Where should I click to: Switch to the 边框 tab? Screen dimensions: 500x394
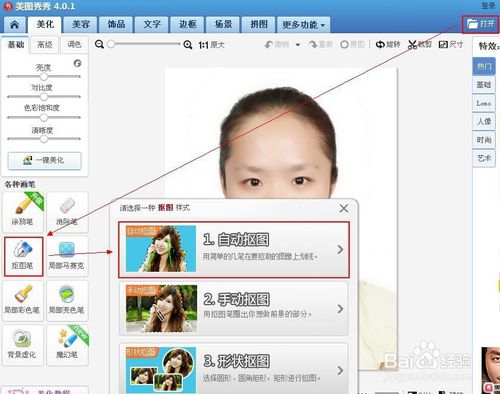point(187,25)
